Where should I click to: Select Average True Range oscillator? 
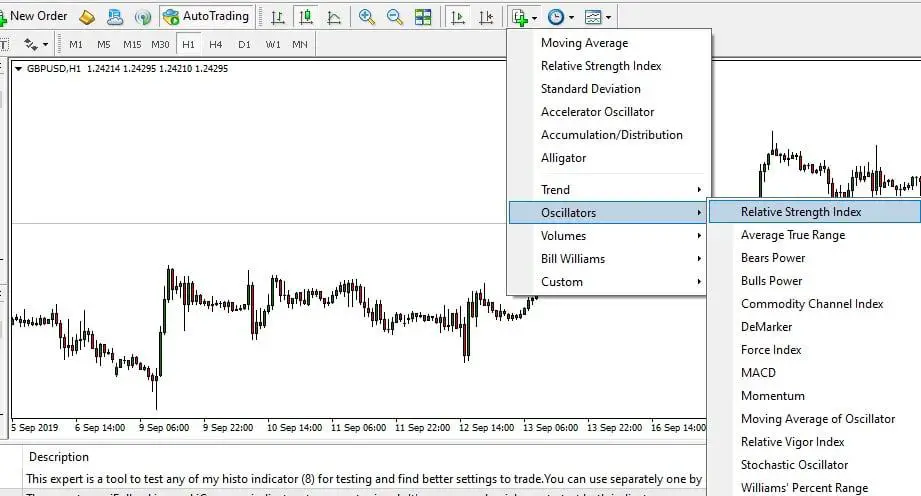pyautogui.click(x=815, y=234)
